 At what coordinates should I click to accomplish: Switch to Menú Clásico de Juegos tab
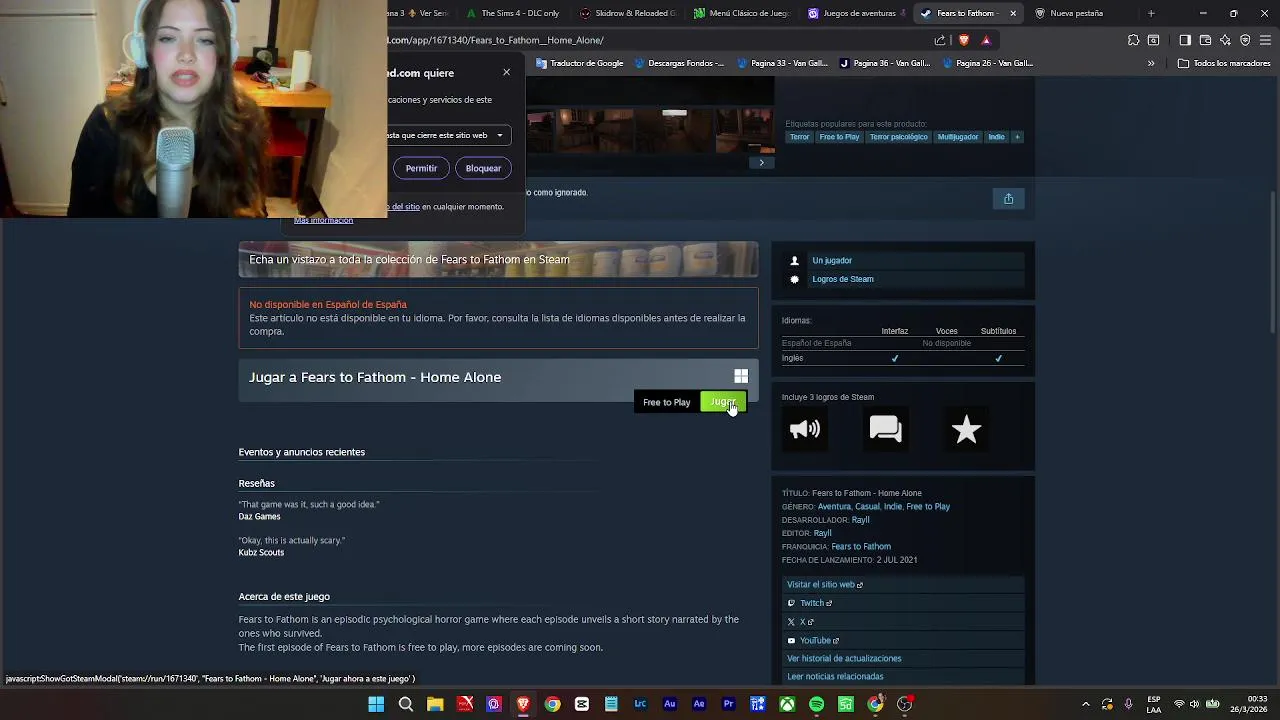tap(741, 13)
